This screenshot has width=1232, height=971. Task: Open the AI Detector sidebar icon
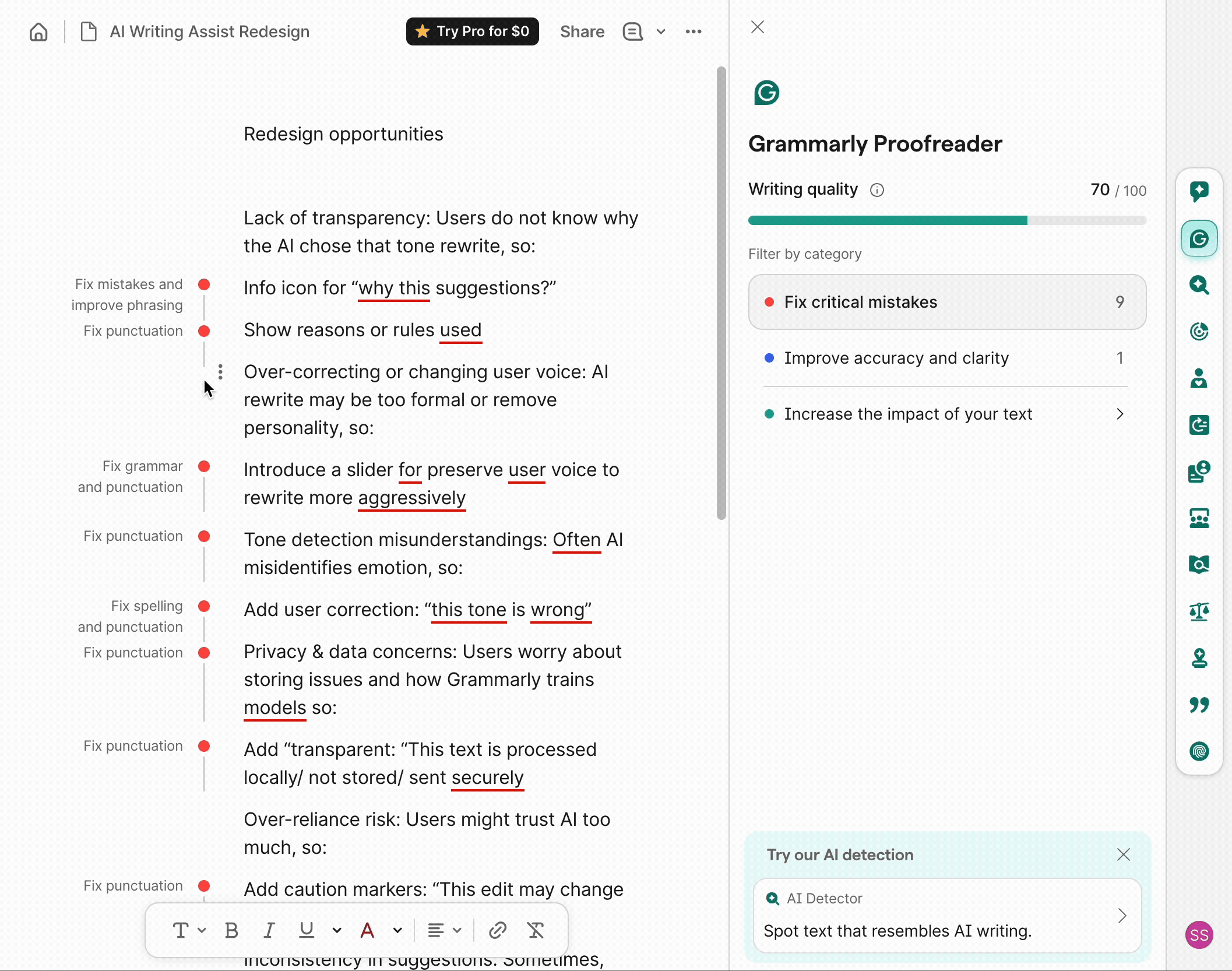coord(1199,285)
